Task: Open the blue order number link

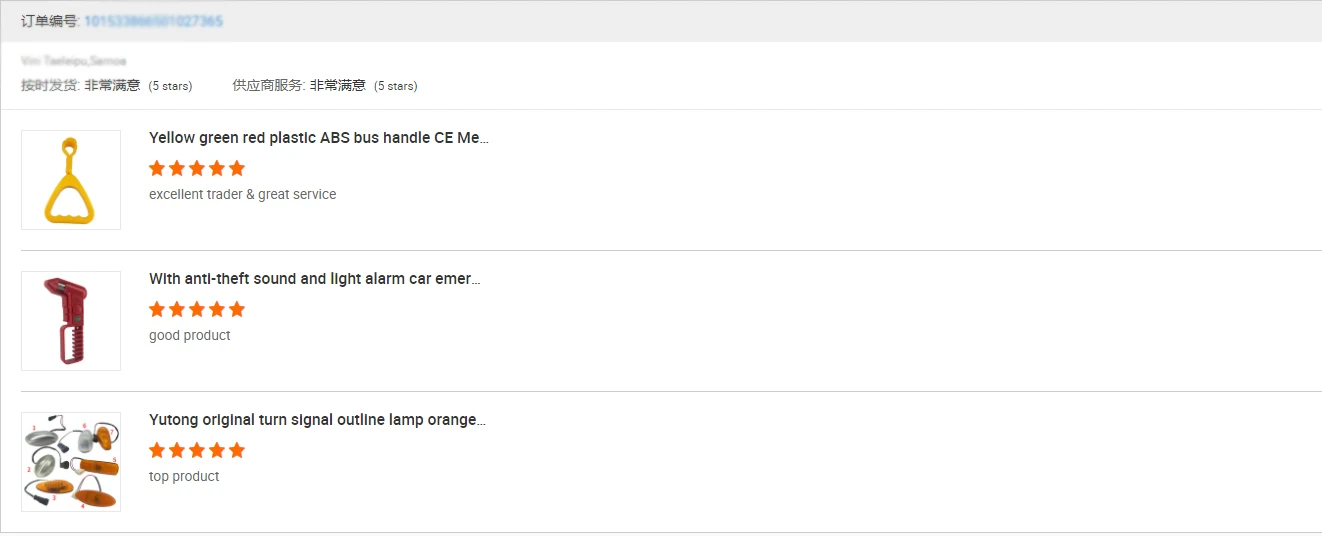Action: [153, 21]
